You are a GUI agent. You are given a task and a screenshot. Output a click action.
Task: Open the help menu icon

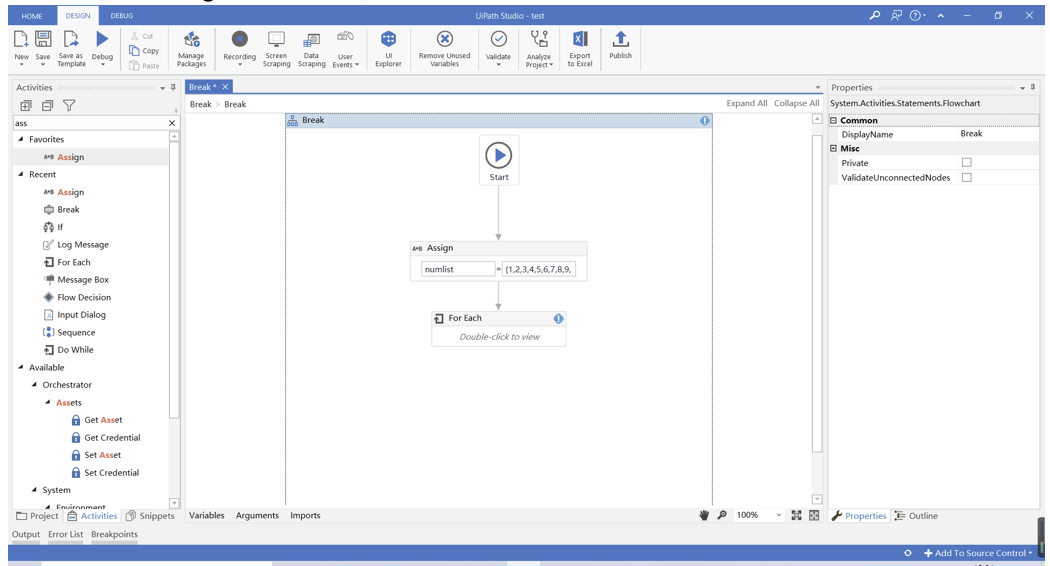coord(917,15)
